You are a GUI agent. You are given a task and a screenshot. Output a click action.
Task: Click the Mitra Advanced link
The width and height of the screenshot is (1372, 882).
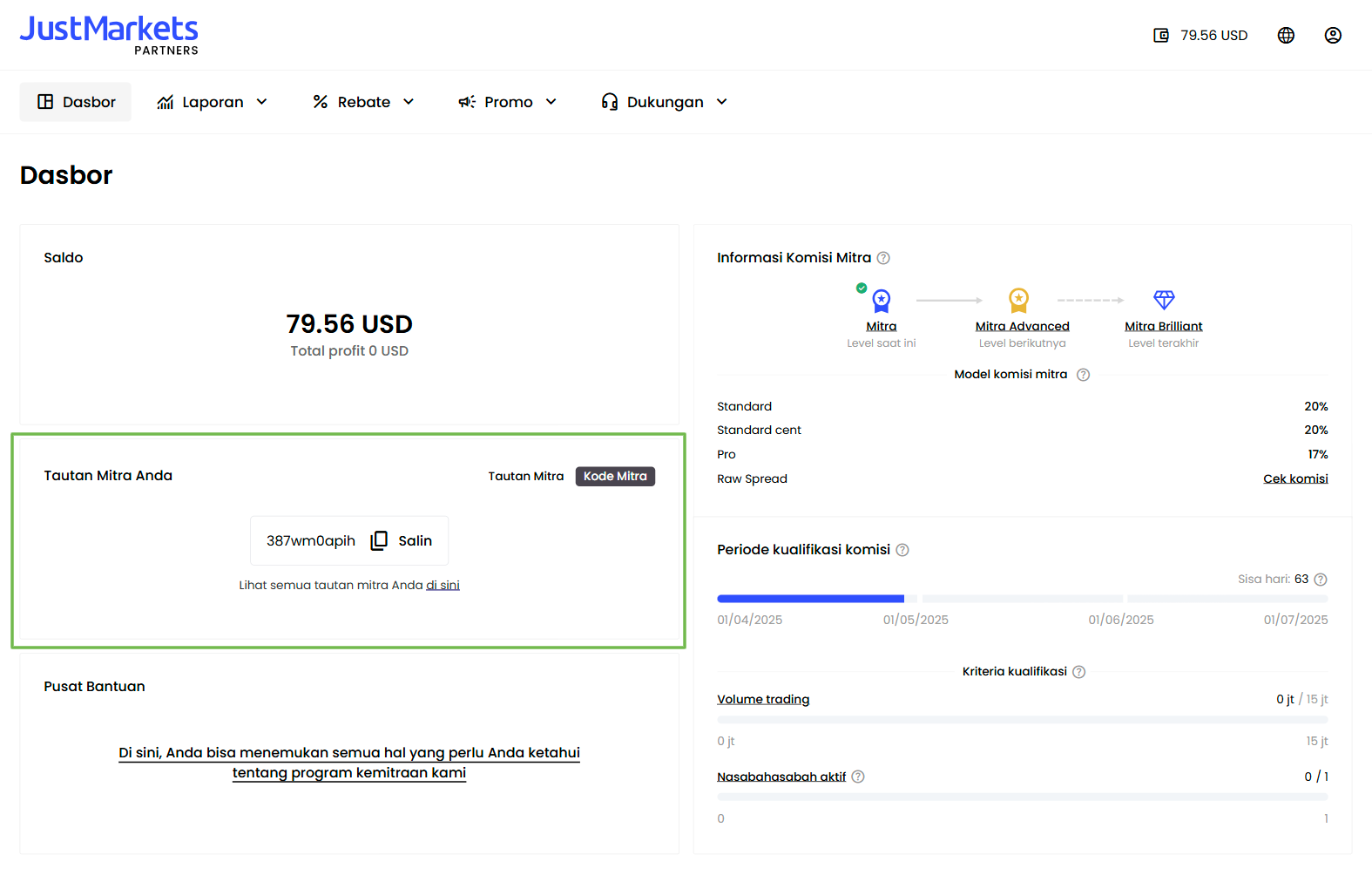[1022, 326]
